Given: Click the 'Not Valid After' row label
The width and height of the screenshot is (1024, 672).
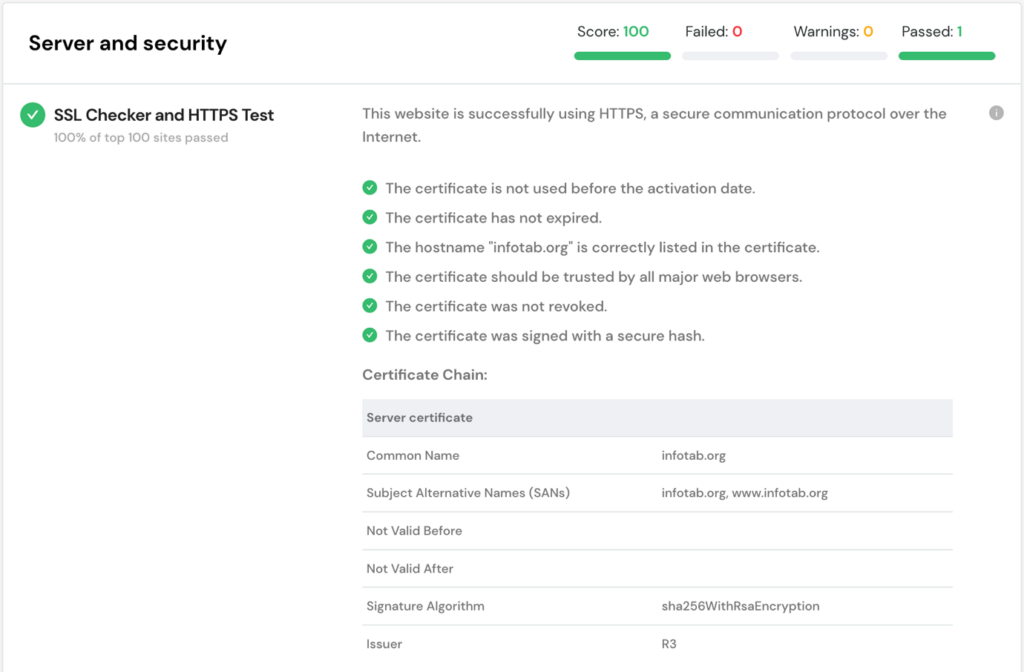Looking at the screenshot, I should 409,569.
